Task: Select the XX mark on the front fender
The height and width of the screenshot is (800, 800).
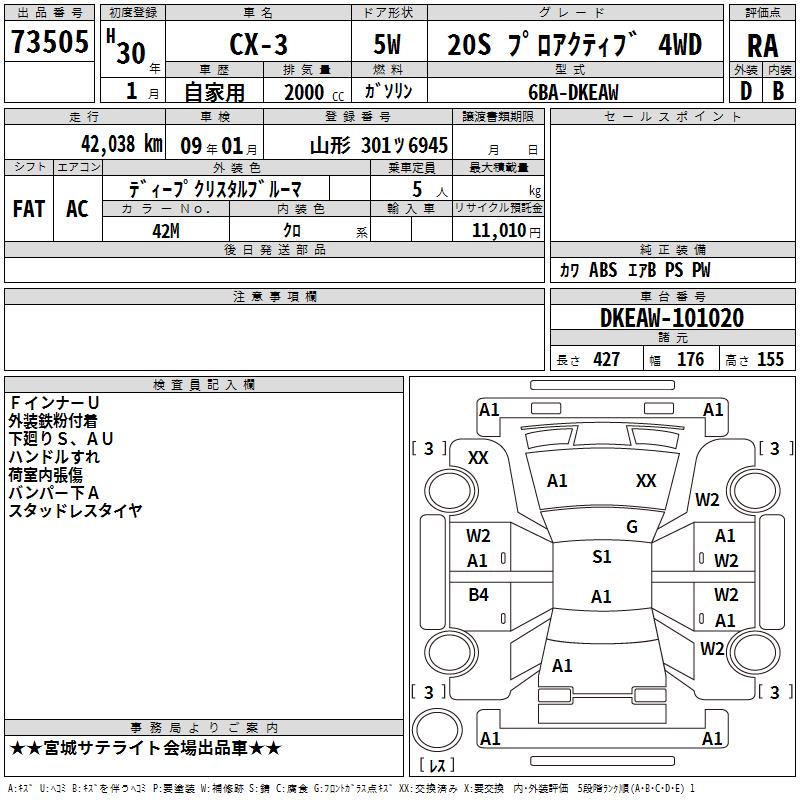Action: coord(478,458)
